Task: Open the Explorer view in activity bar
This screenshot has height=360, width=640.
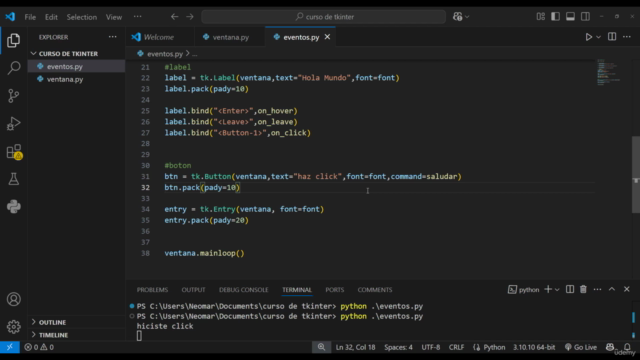Action: click(13, 40)
